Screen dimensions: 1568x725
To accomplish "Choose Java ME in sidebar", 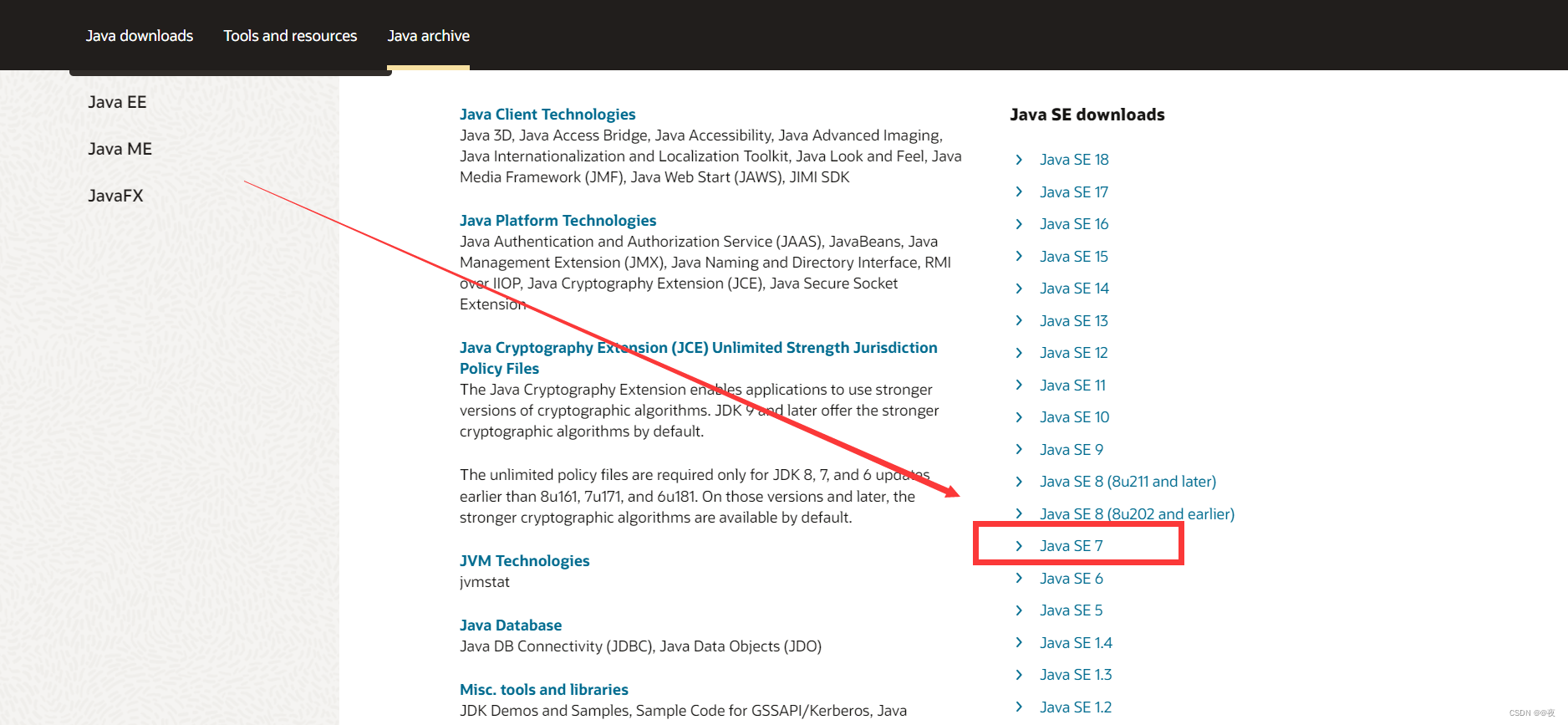I will [x=120, y=149].
